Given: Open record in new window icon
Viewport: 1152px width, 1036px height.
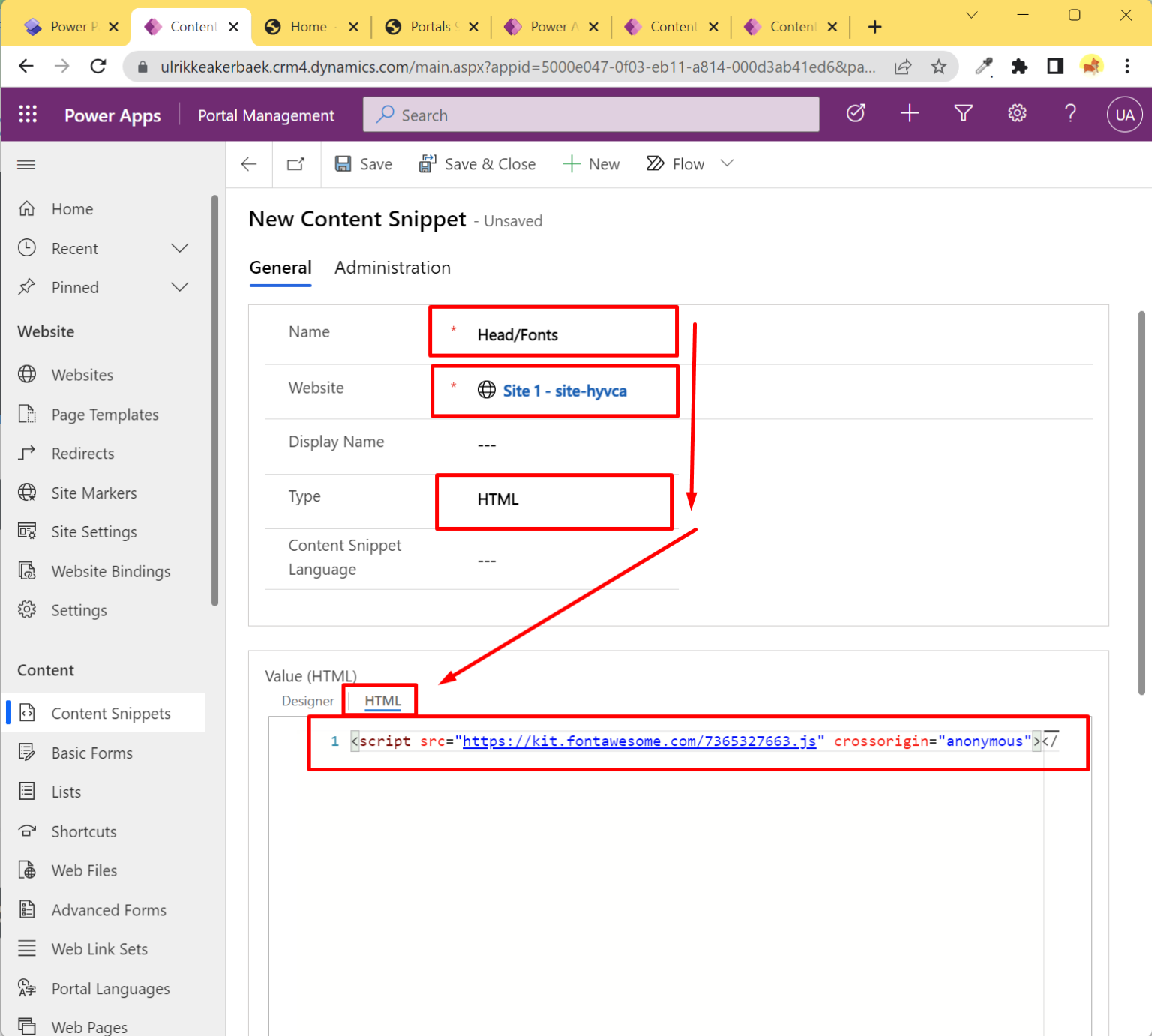Looking at the screenshot, I should click(296, 164).
